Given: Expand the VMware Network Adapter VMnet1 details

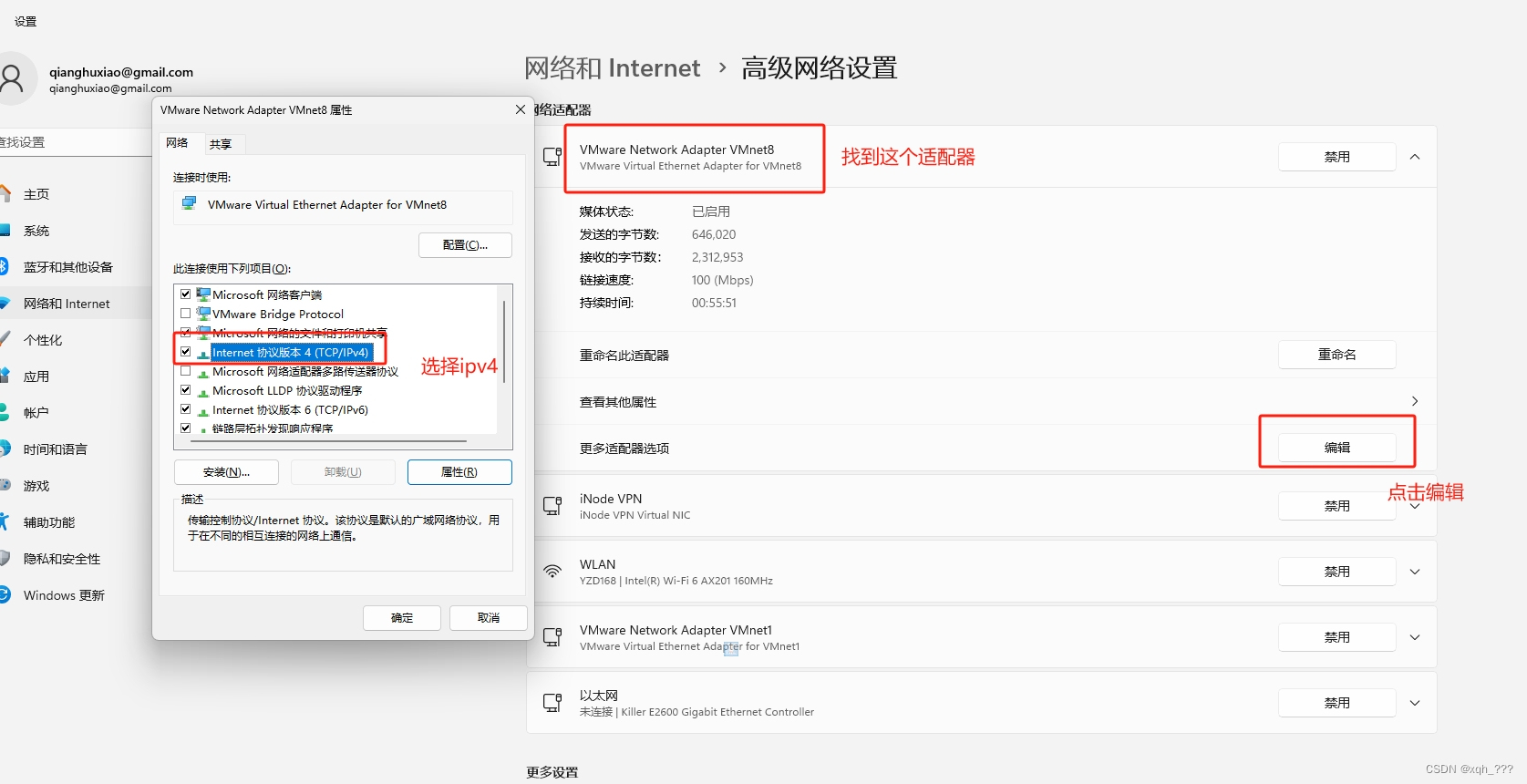Looking at the screenshot, I should (1415, 637).
